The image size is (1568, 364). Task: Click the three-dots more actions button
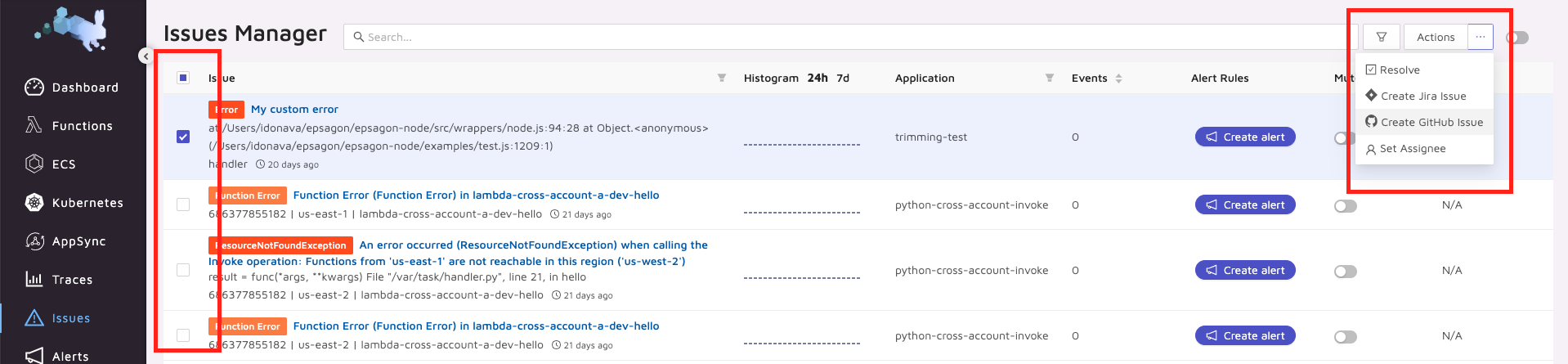point(1481,37)
